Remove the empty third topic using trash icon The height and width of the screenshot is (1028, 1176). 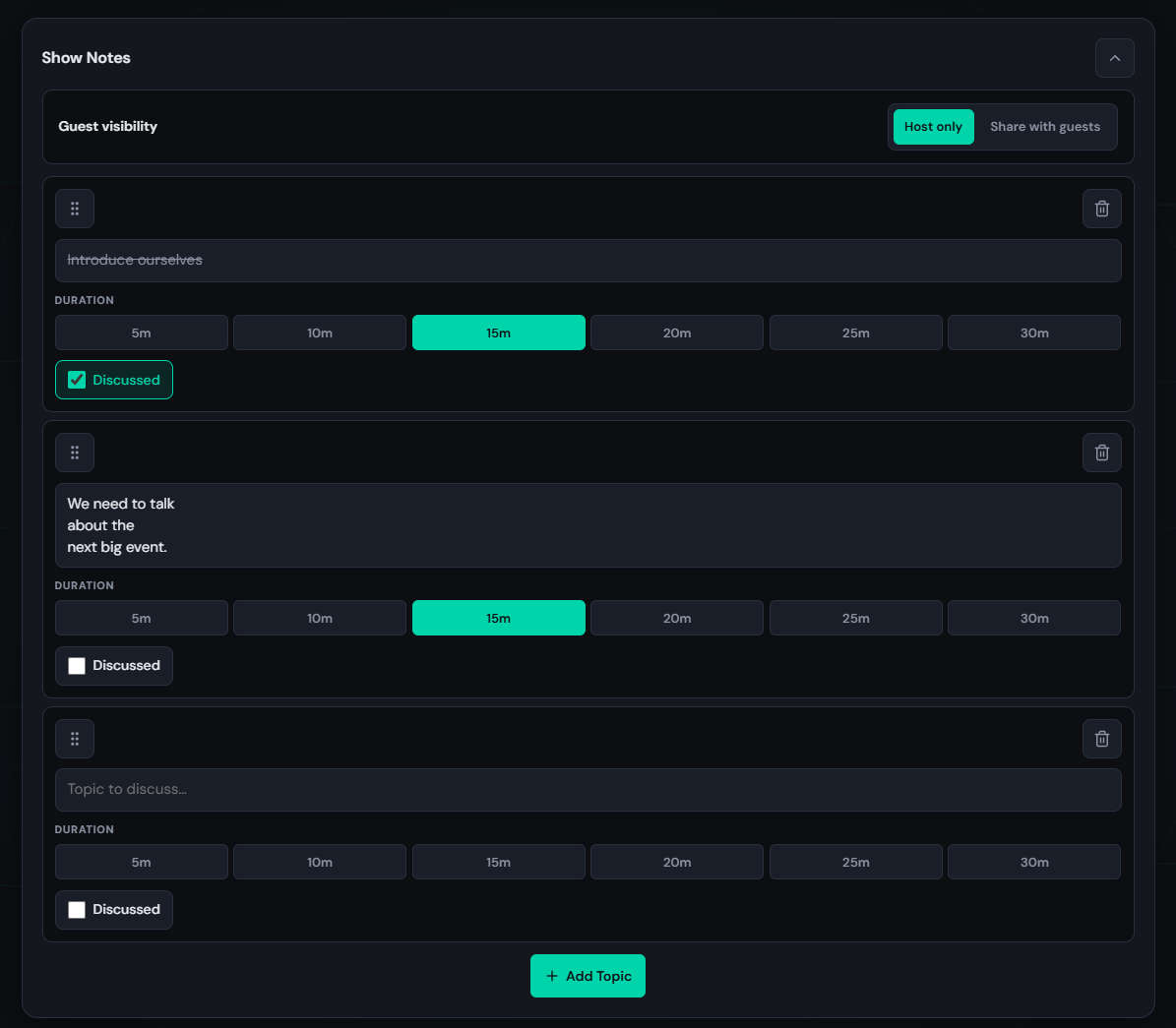point(1102,739)
